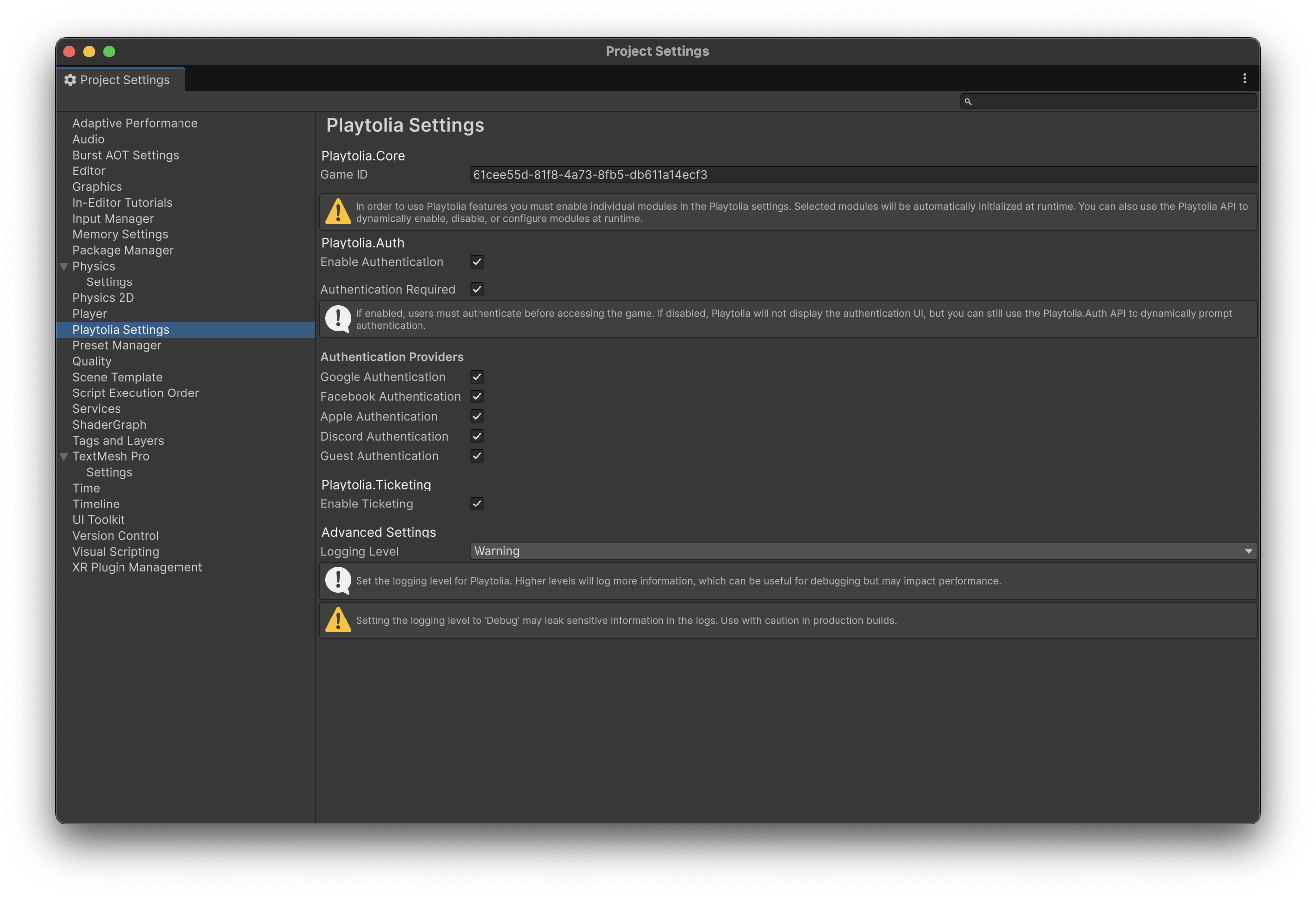Click the Advanced Settings heading

click(379, 532)
